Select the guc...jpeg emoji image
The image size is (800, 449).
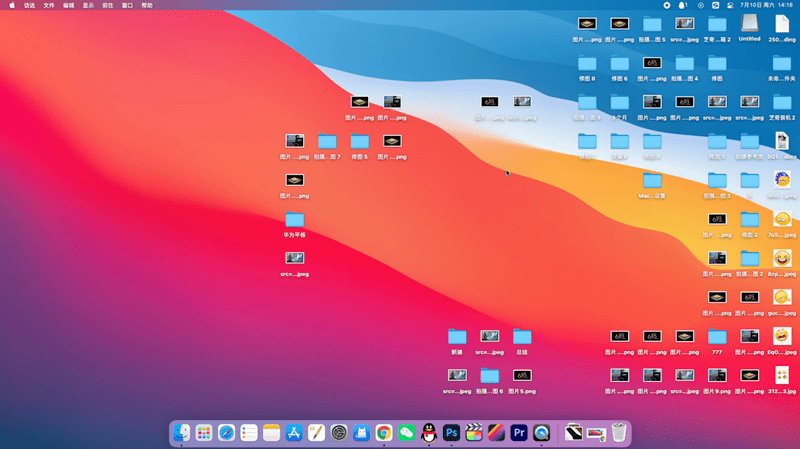click(782, 302)
